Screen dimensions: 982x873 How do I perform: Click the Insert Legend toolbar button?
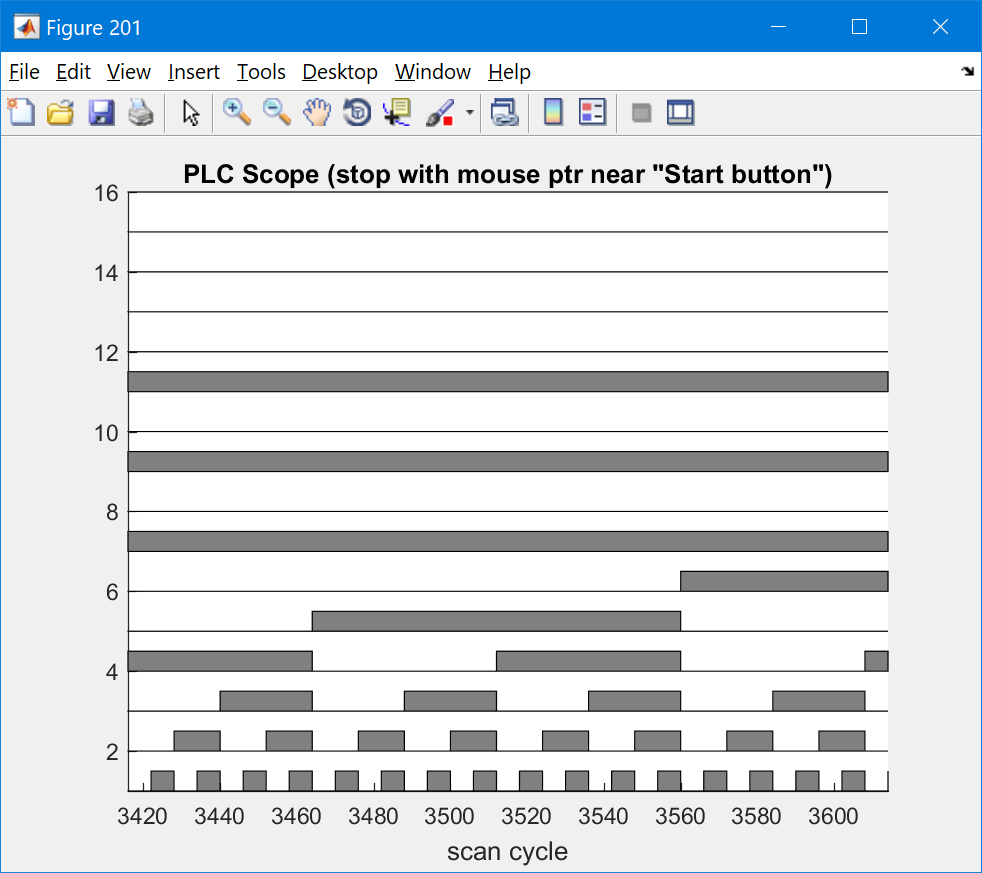click(x=593, y=113)
